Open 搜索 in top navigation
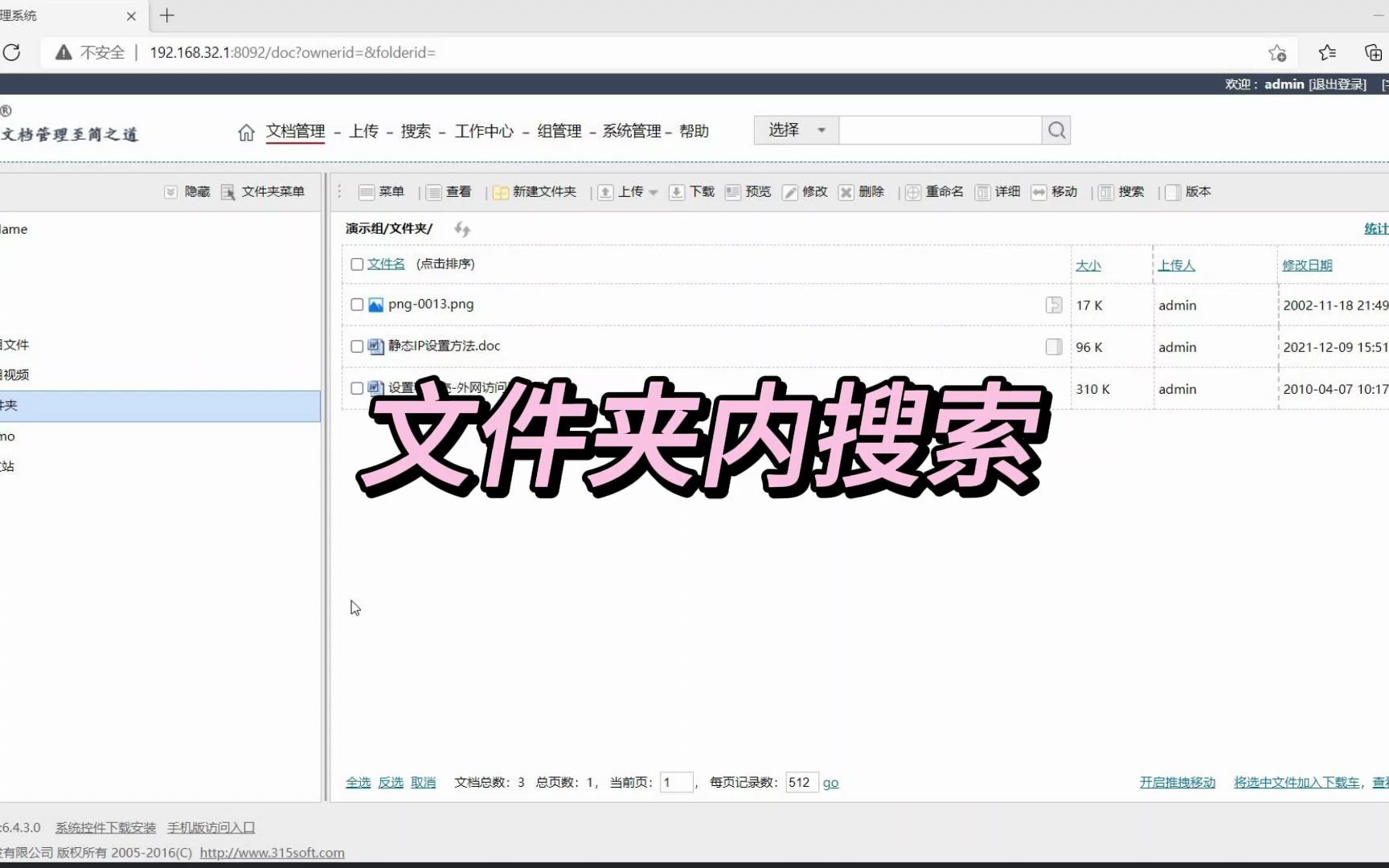The height and width of the screenshot is (868, 1389). coord(416,131)
